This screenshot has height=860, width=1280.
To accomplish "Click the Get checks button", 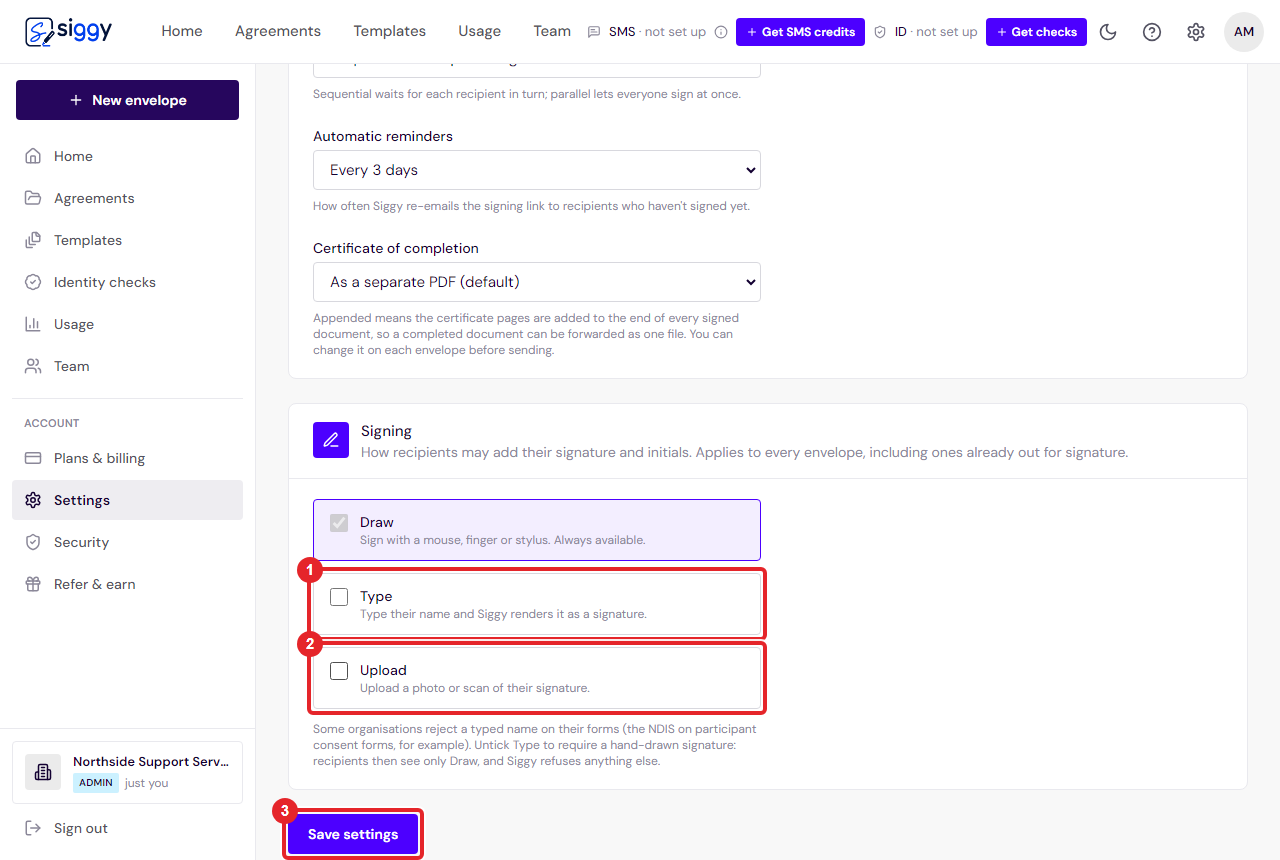I will [1036, 32].
